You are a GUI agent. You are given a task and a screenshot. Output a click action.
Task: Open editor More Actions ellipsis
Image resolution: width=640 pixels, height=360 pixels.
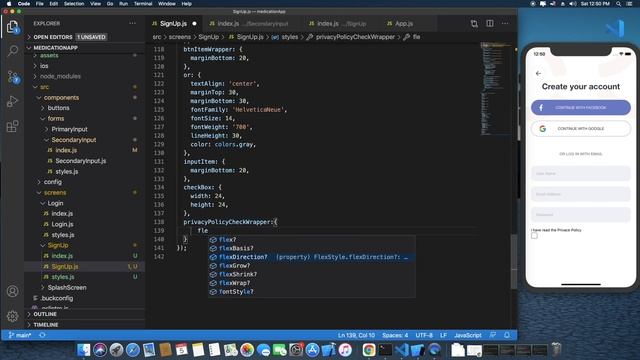(505, 23)
